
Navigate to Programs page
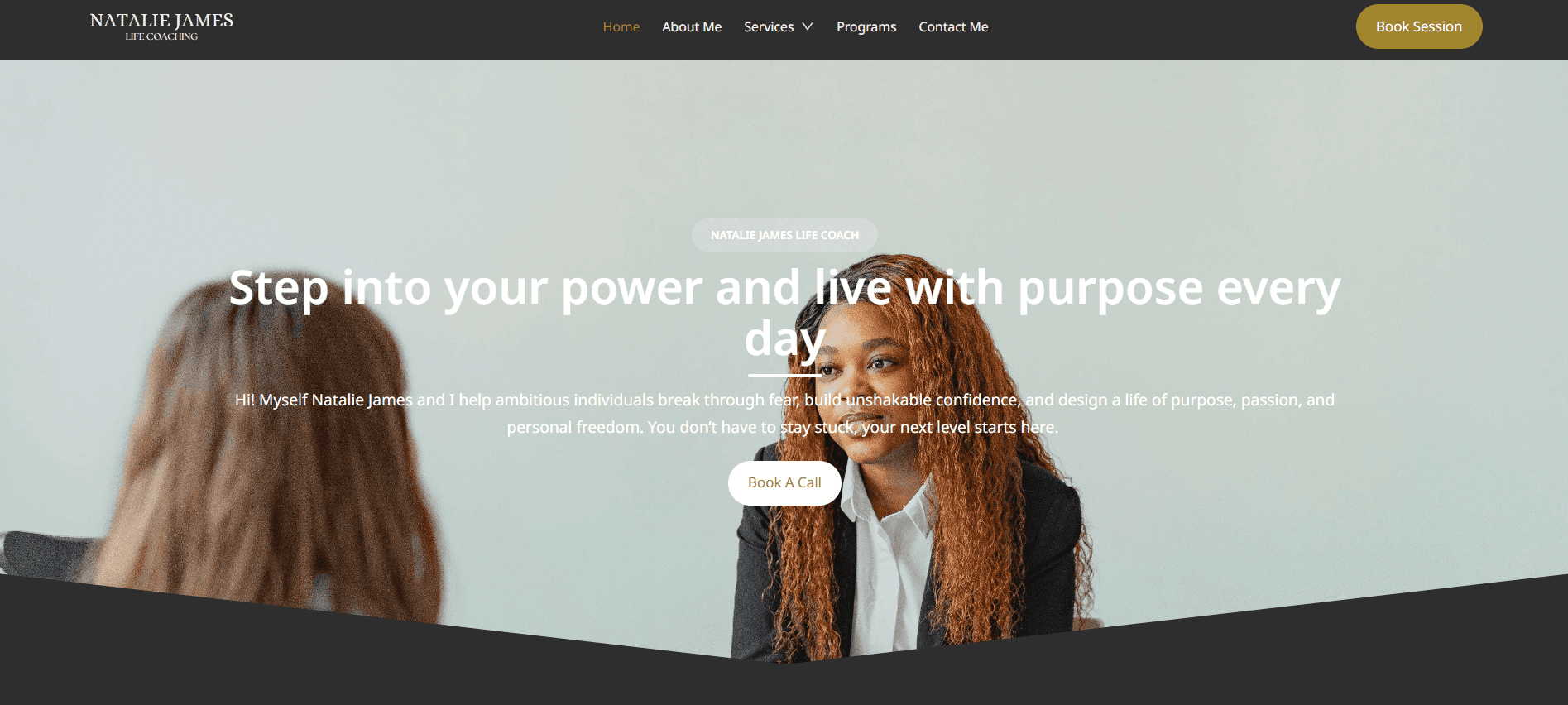(866, 26)
